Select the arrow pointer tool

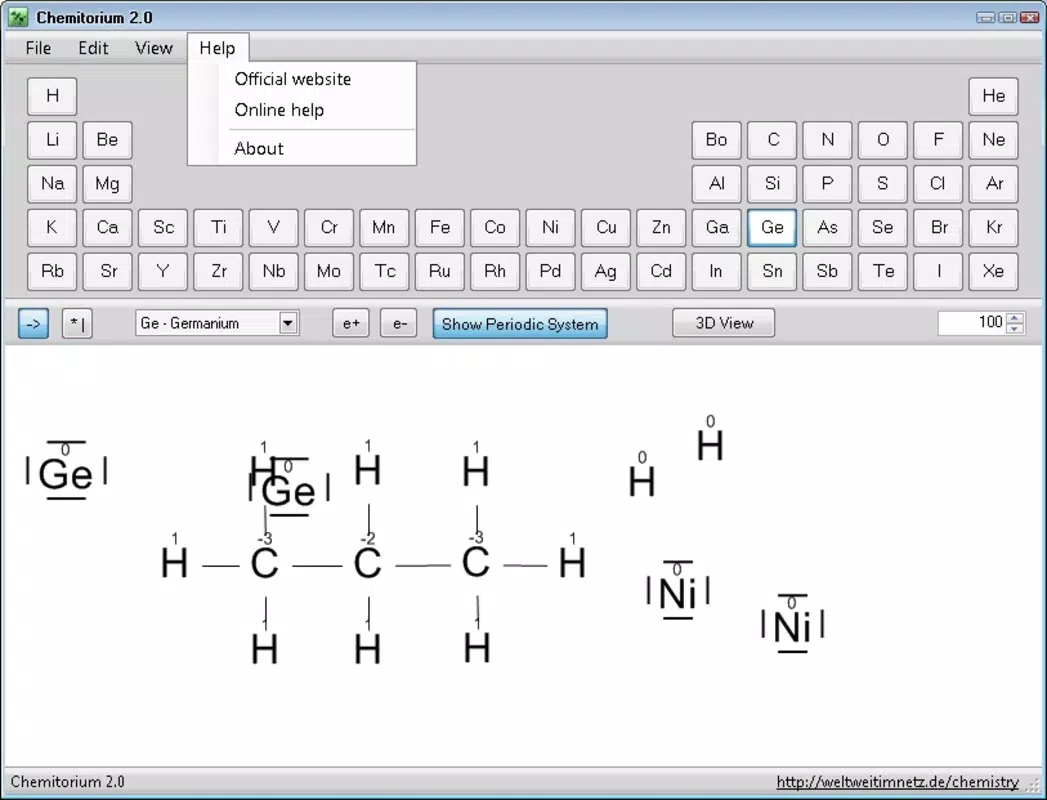pyautogui.click(x=33, y=324)
